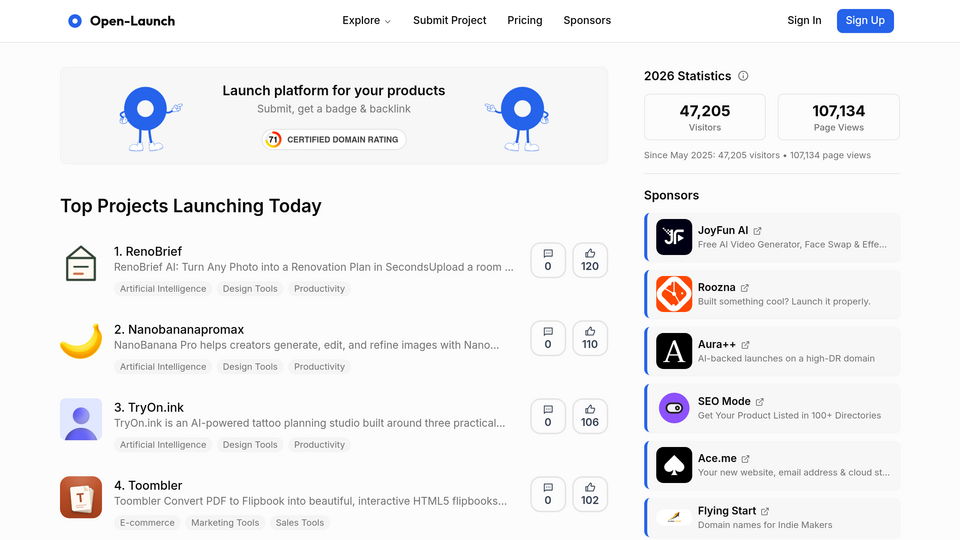The height and width of the screenshot is (540, 960).
Task: Select TryOn.ink's Design Tools tag
Action: [250, 444]
